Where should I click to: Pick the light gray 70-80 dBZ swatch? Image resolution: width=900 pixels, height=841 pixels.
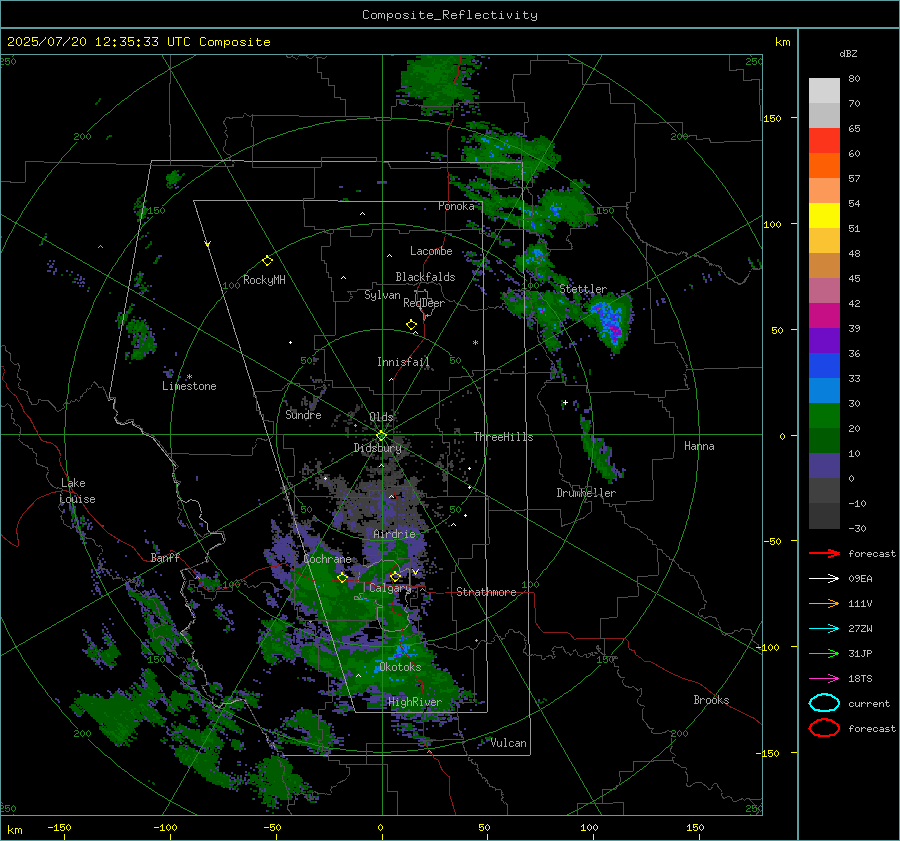pyautogui.click(x=824, y=91)
